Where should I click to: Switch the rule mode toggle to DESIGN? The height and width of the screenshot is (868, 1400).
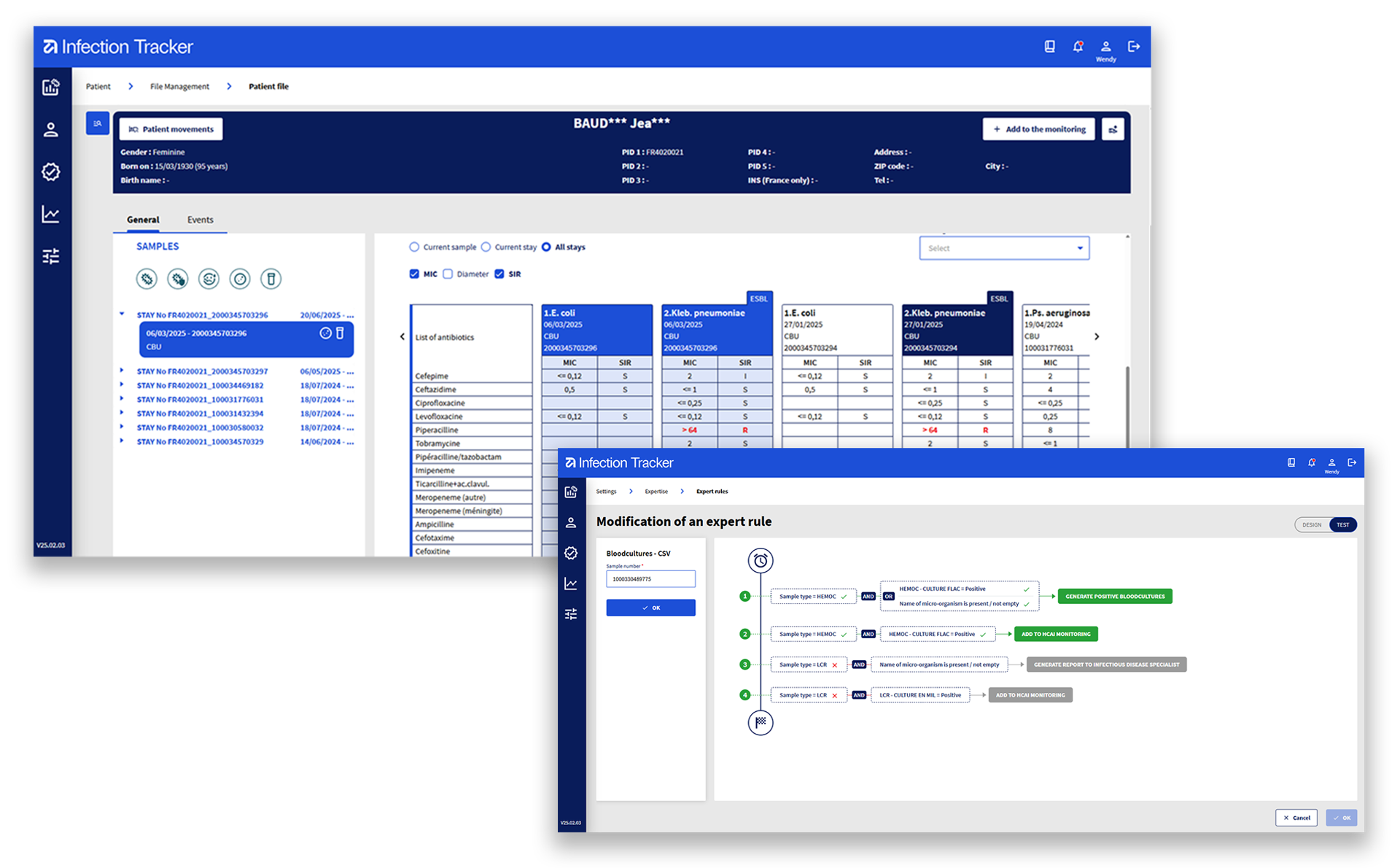1312,524
